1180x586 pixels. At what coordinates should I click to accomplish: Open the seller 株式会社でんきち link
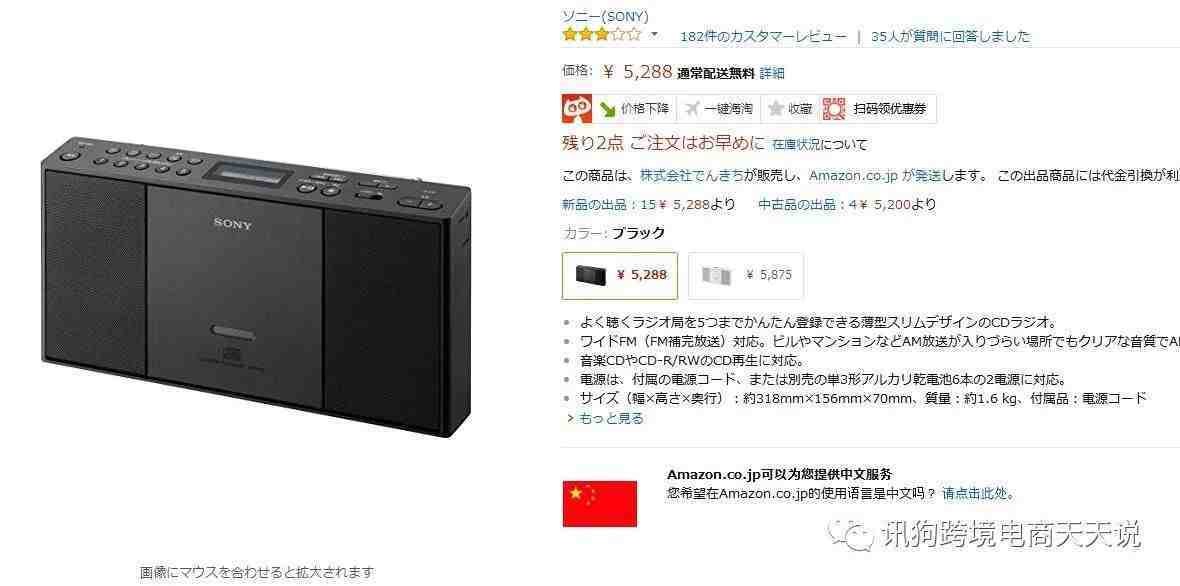692,175
